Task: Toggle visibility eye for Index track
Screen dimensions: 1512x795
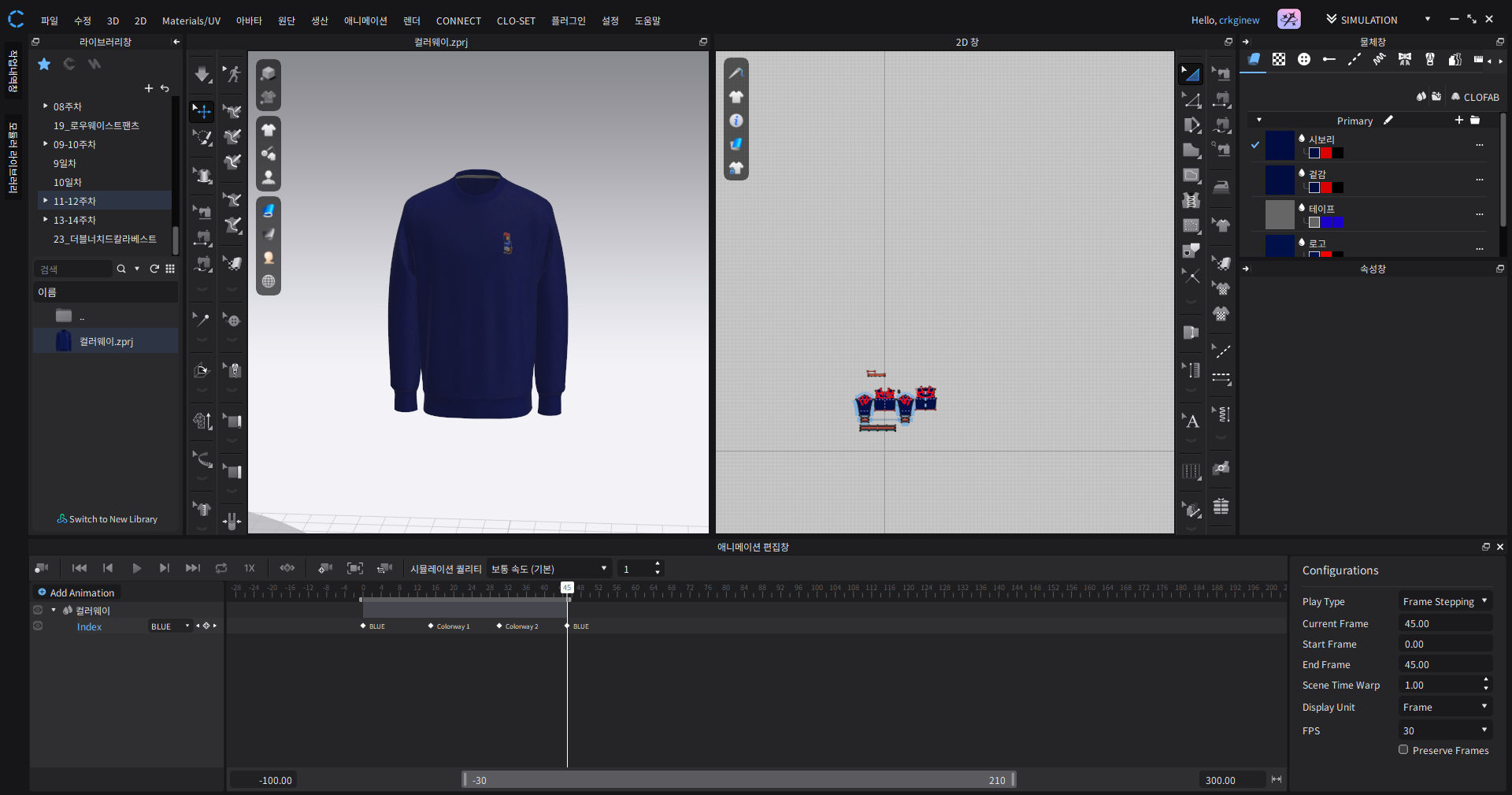Action: pos(38,626)
